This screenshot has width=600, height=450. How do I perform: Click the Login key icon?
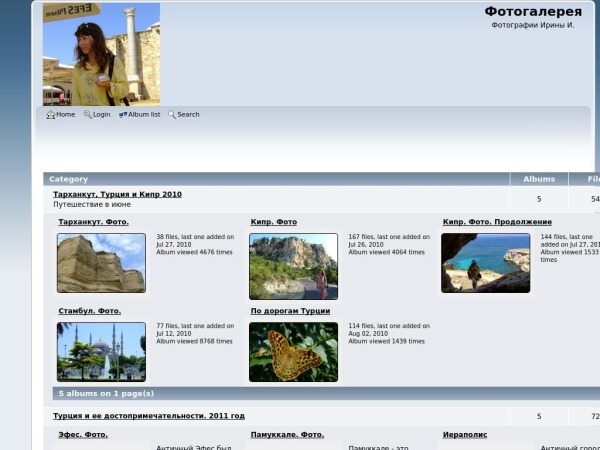click(x=88, y=115)
